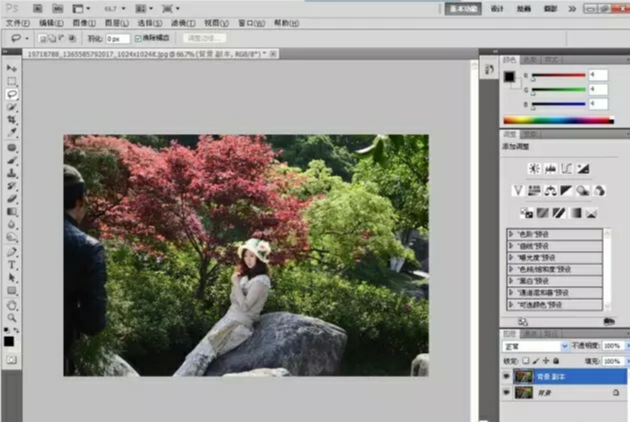Expand the 曲线 presets list item
Screen dimensions: 630x422
click(512, 246)
